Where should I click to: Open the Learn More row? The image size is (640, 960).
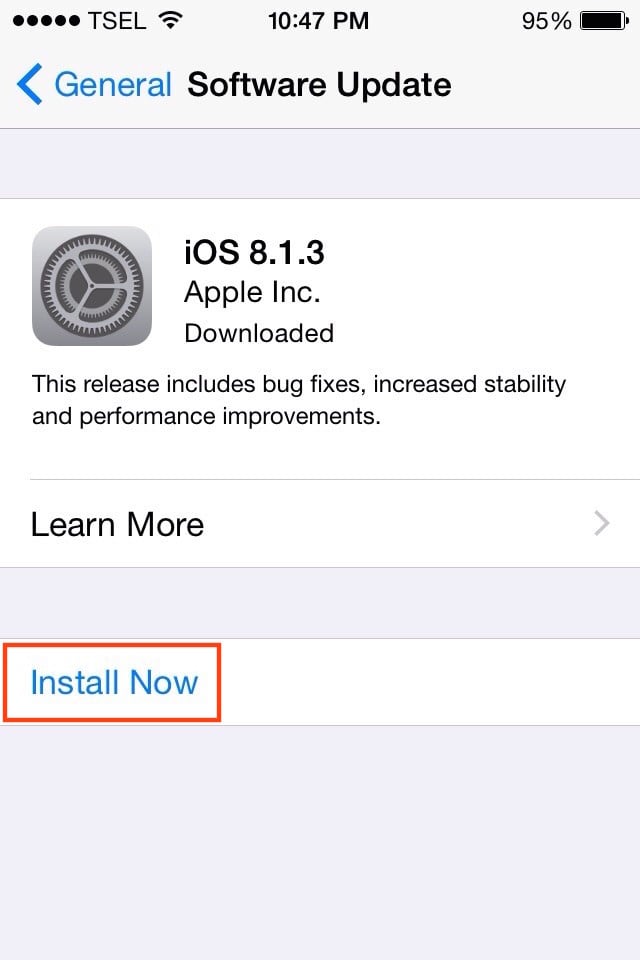click(320, 523)
